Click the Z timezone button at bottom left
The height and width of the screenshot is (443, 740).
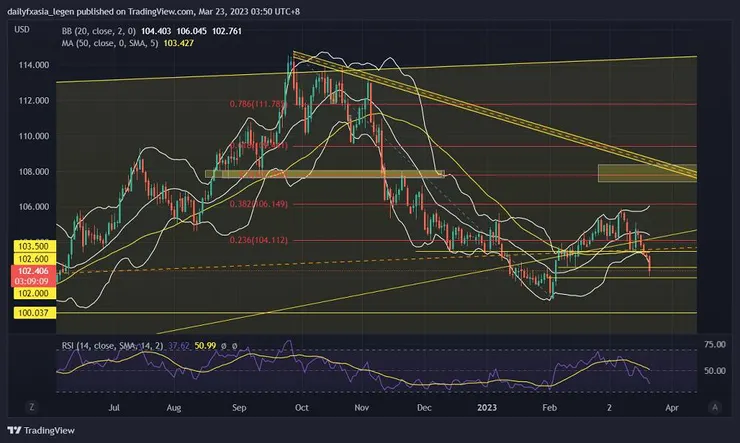(x=32, y=407)
